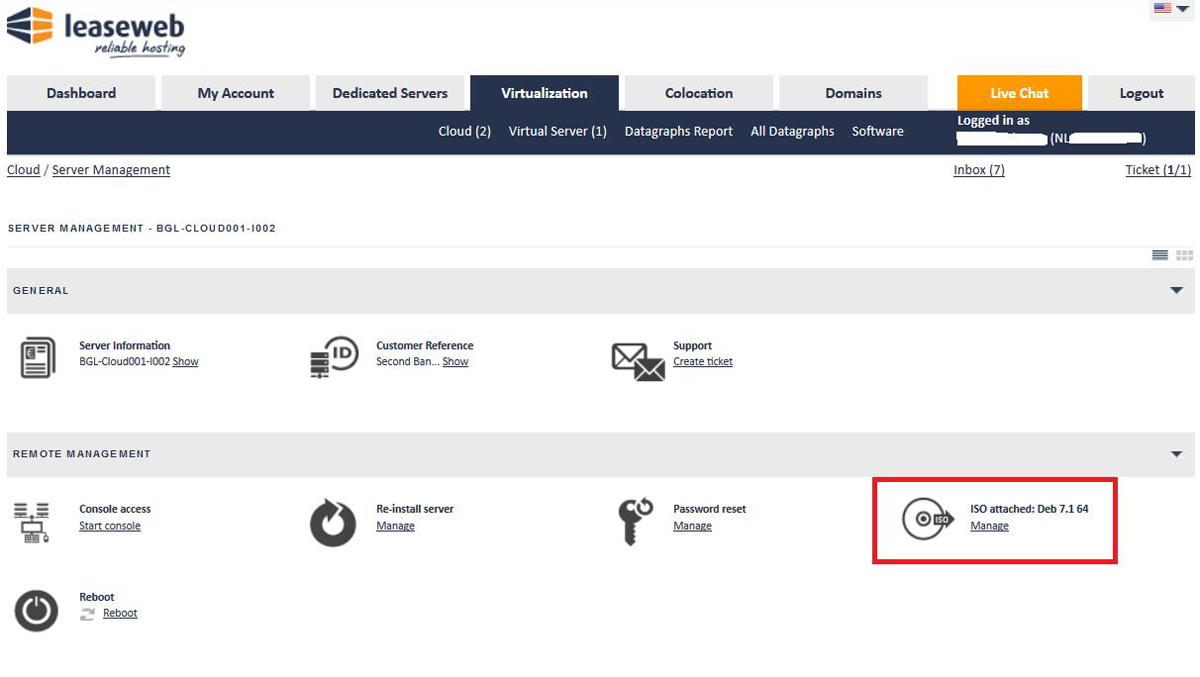Click the Reboot power icon

pos(36,609)
